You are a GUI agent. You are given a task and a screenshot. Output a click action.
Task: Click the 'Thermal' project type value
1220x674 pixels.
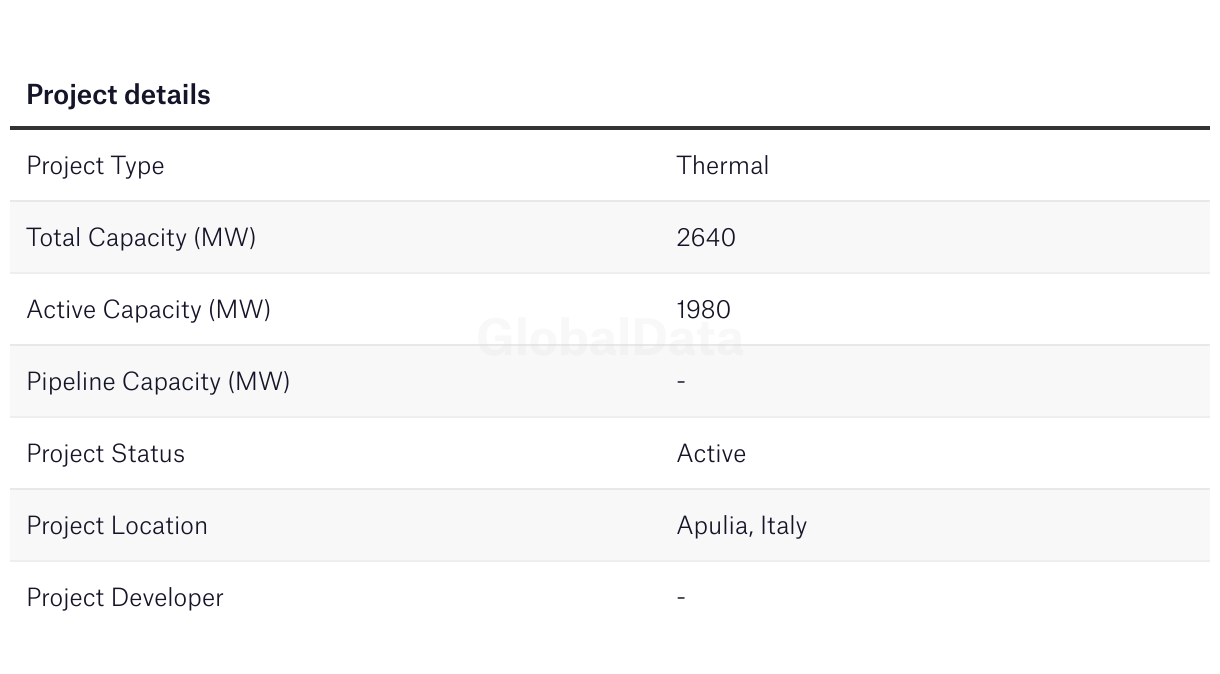pos(722,166)
